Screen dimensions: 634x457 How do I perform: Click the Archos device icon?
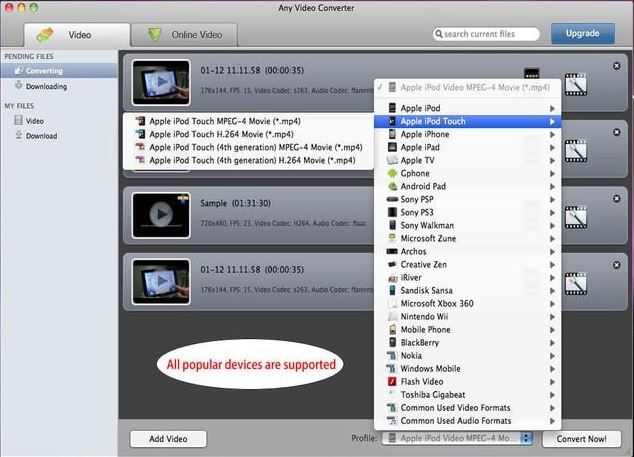(x=392, y=251)
